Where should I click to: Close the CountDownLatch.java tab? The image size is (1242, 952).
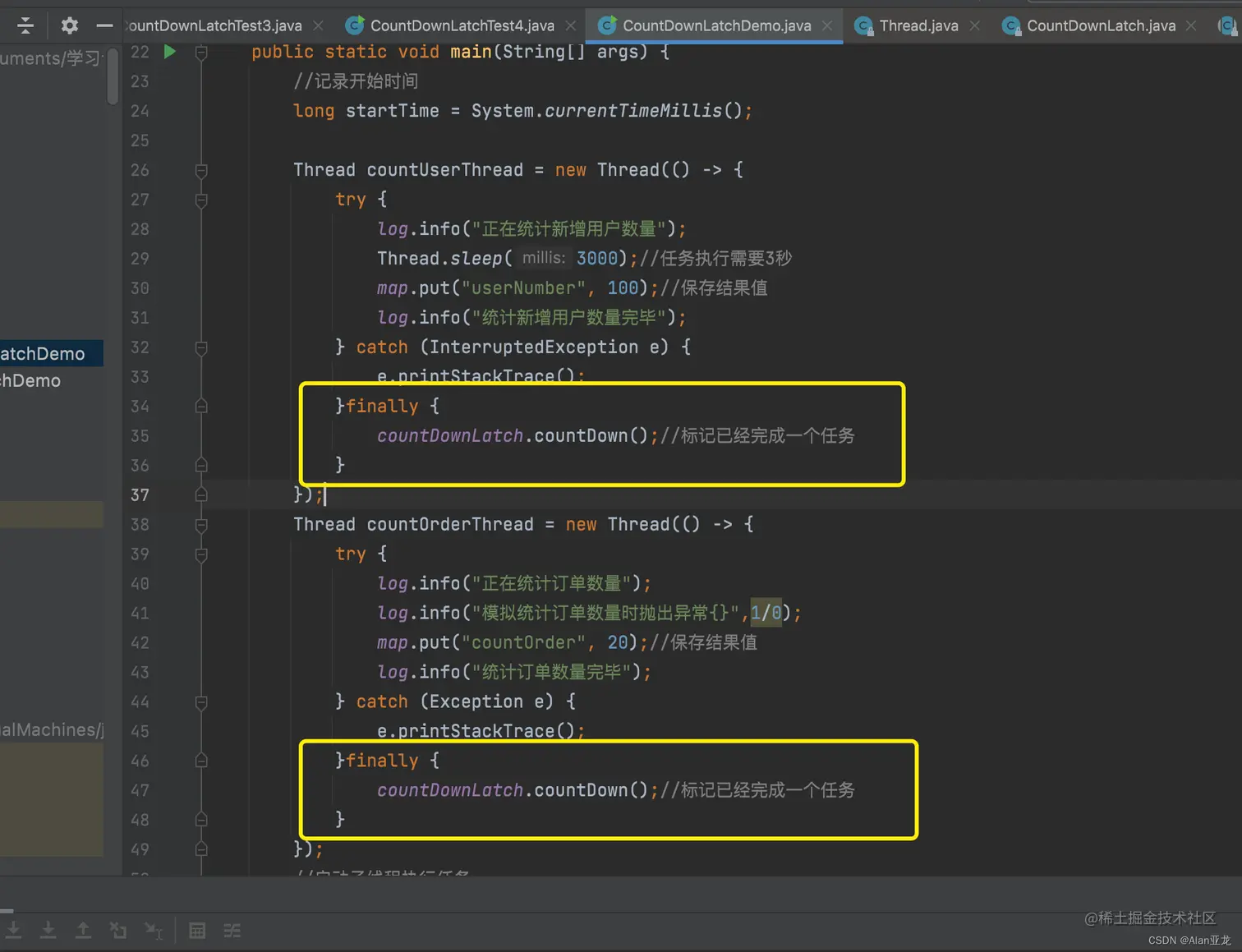pos(1191,25)
